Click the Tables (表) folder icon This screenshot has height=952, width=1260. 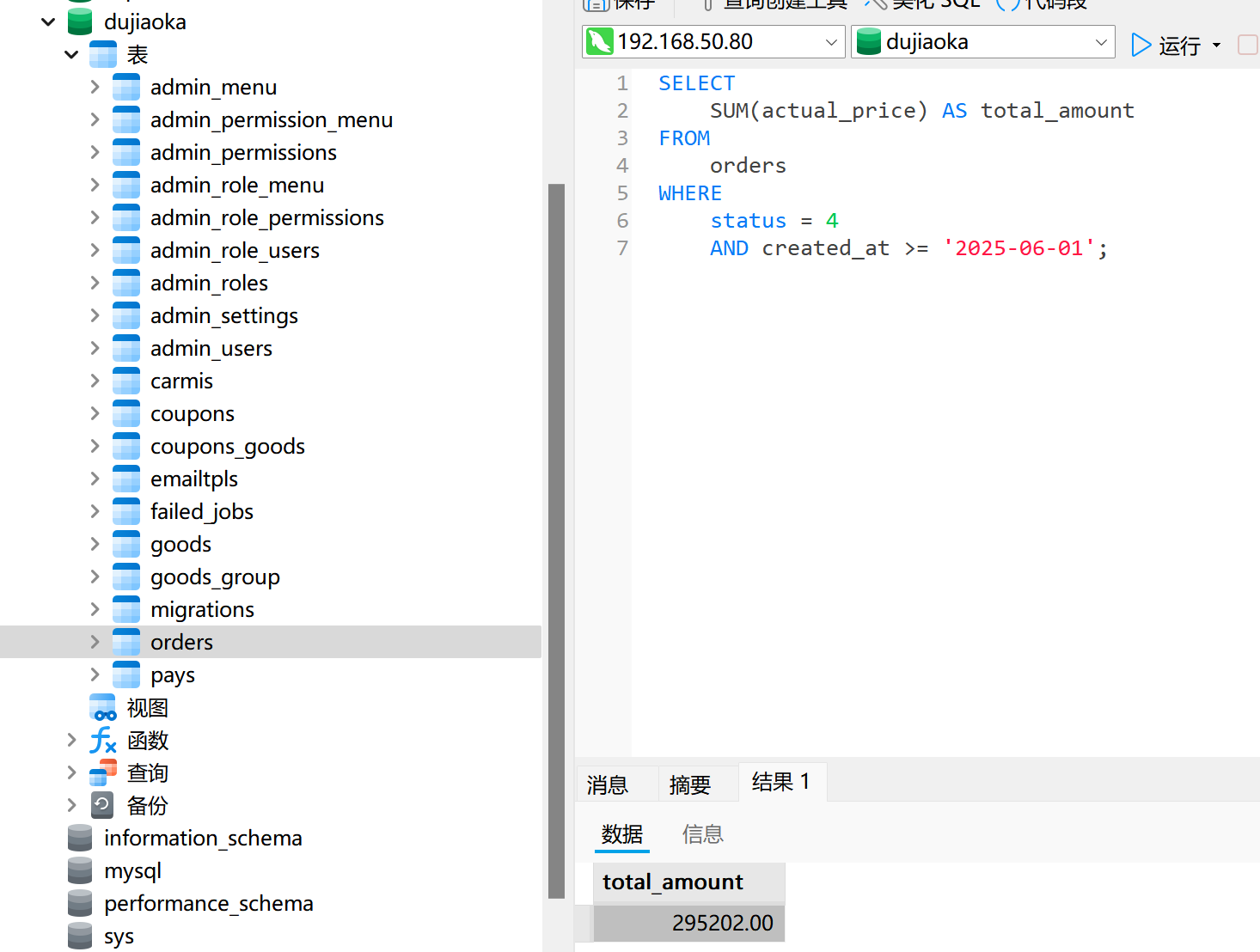[102, 55]
